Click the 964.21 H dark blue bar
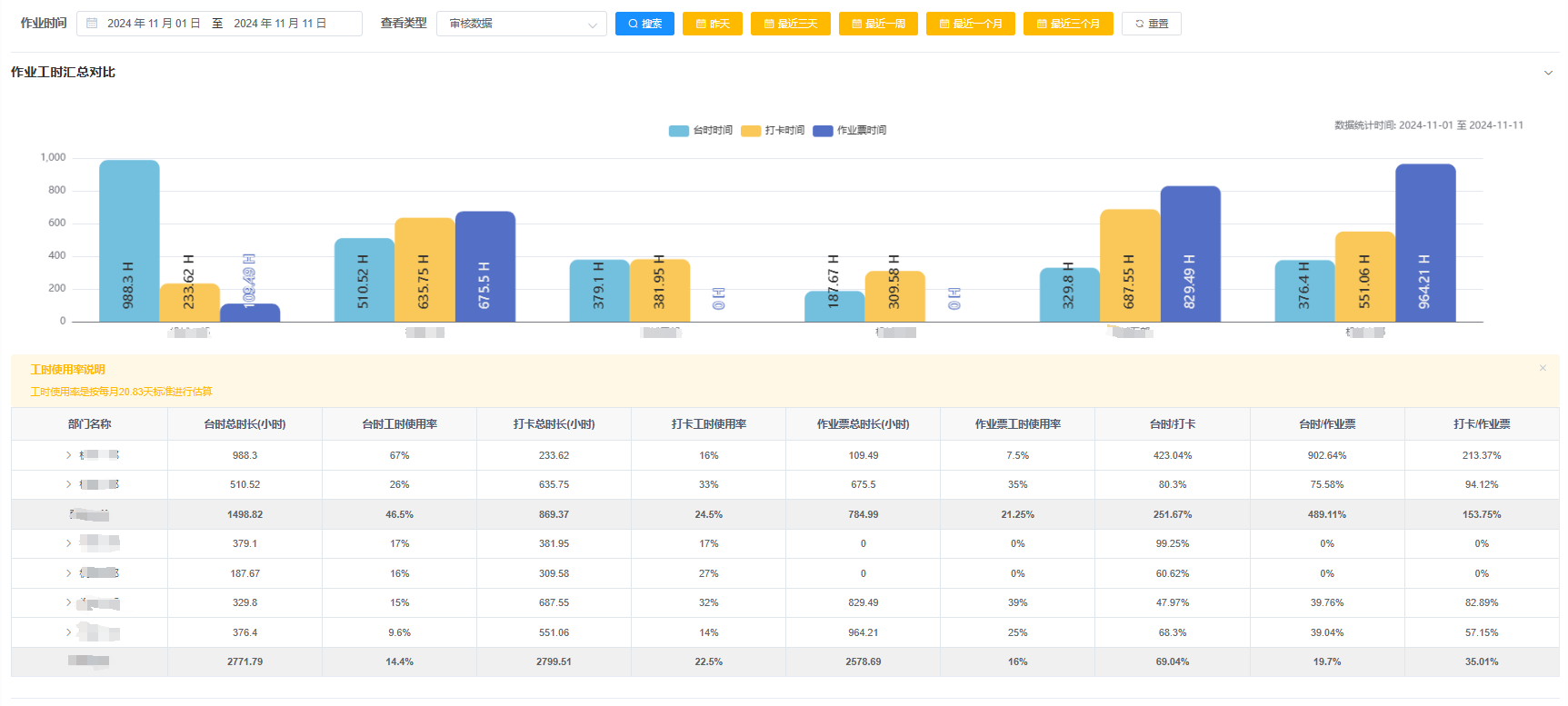The image size is (1568, 706). pyautogui.click(x=1425, y=243)
